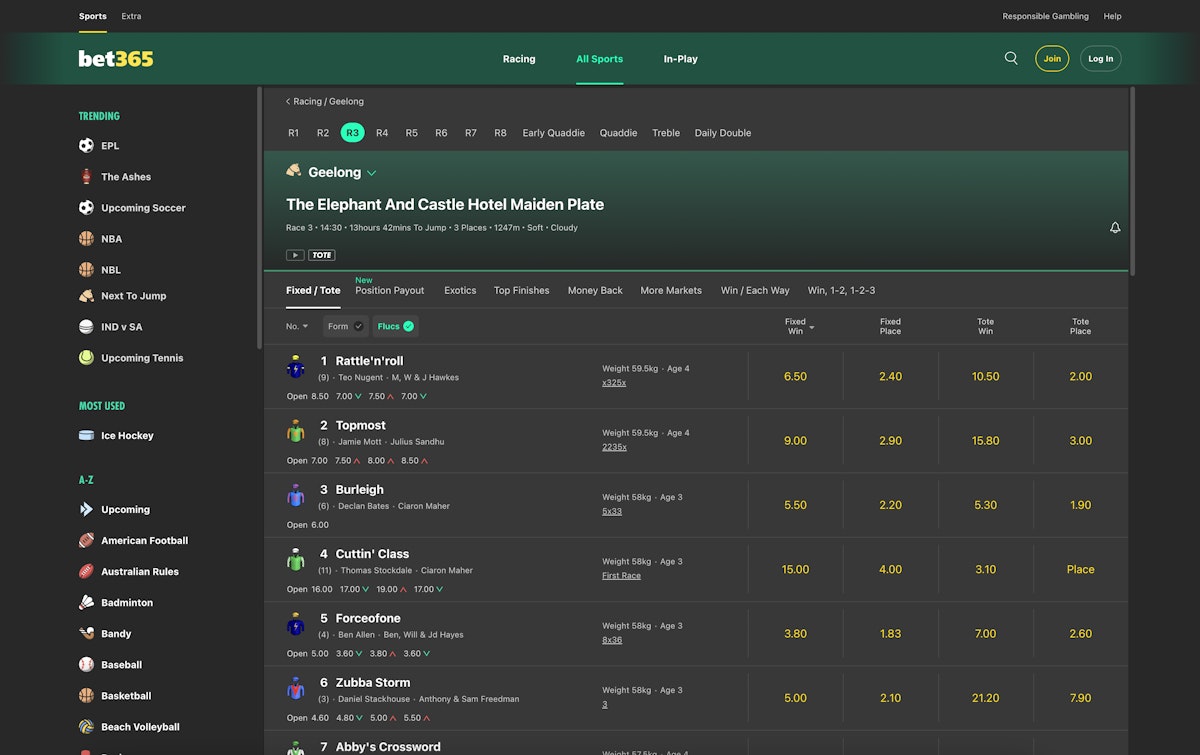Sort by Fixed Win column arrow
The width and height of the screenshot is (1200, 755).
(x=811, y=327)
